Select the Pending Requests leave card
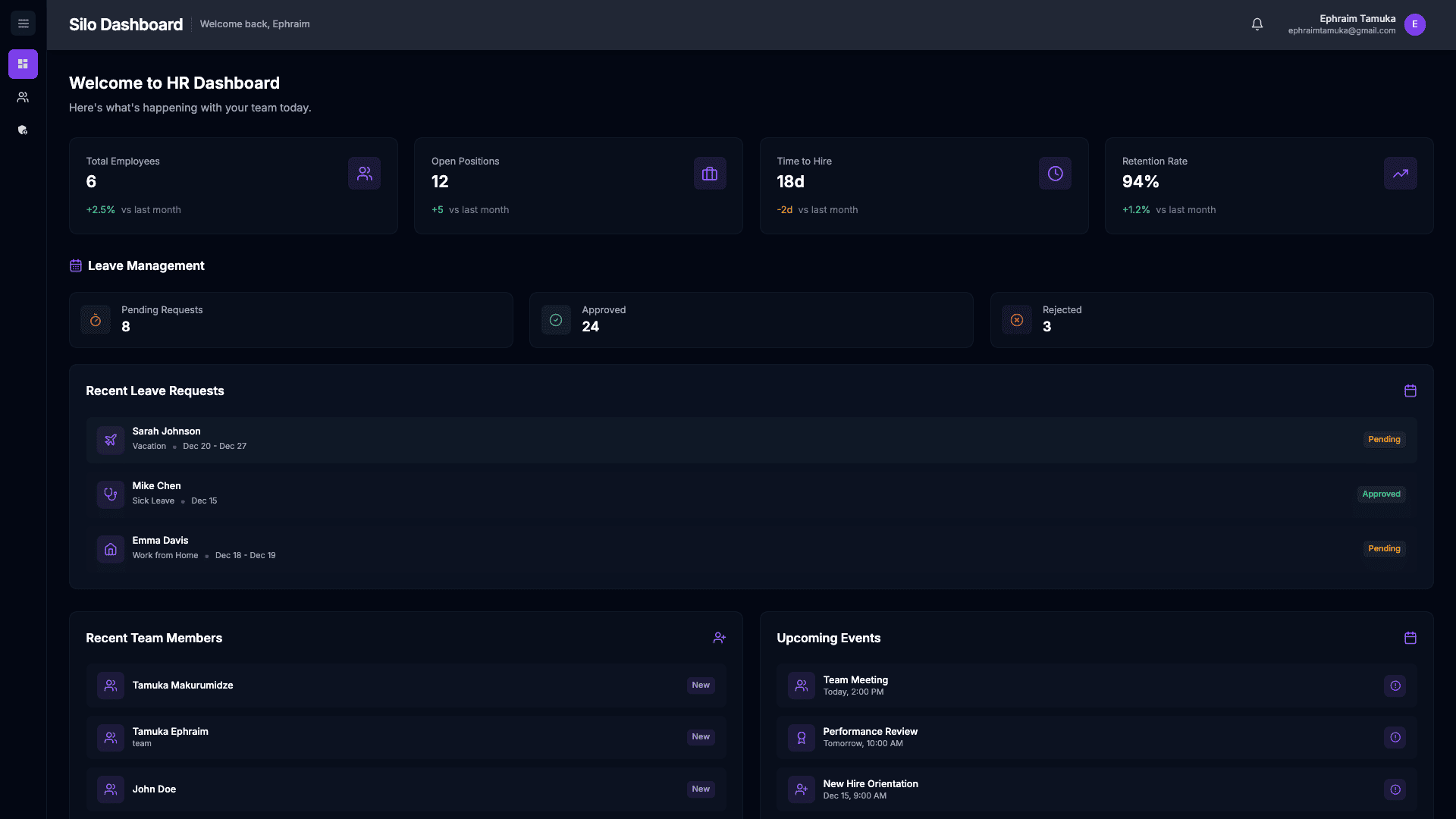 (290, 319)
